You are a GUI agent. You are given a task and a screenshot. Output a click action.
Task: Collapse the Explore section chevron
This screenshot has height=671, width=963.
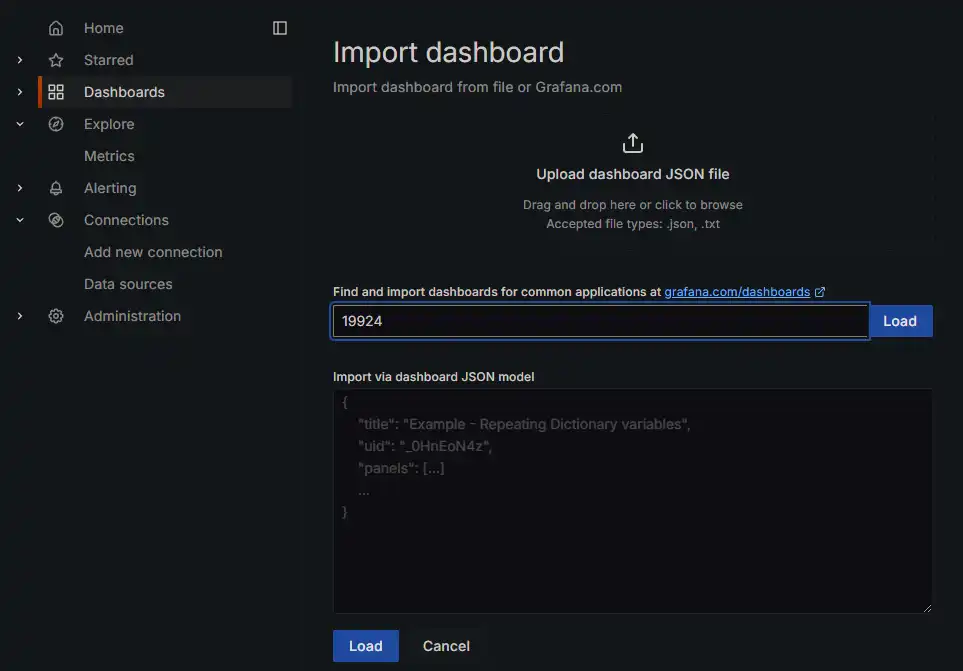coord(19,123)
